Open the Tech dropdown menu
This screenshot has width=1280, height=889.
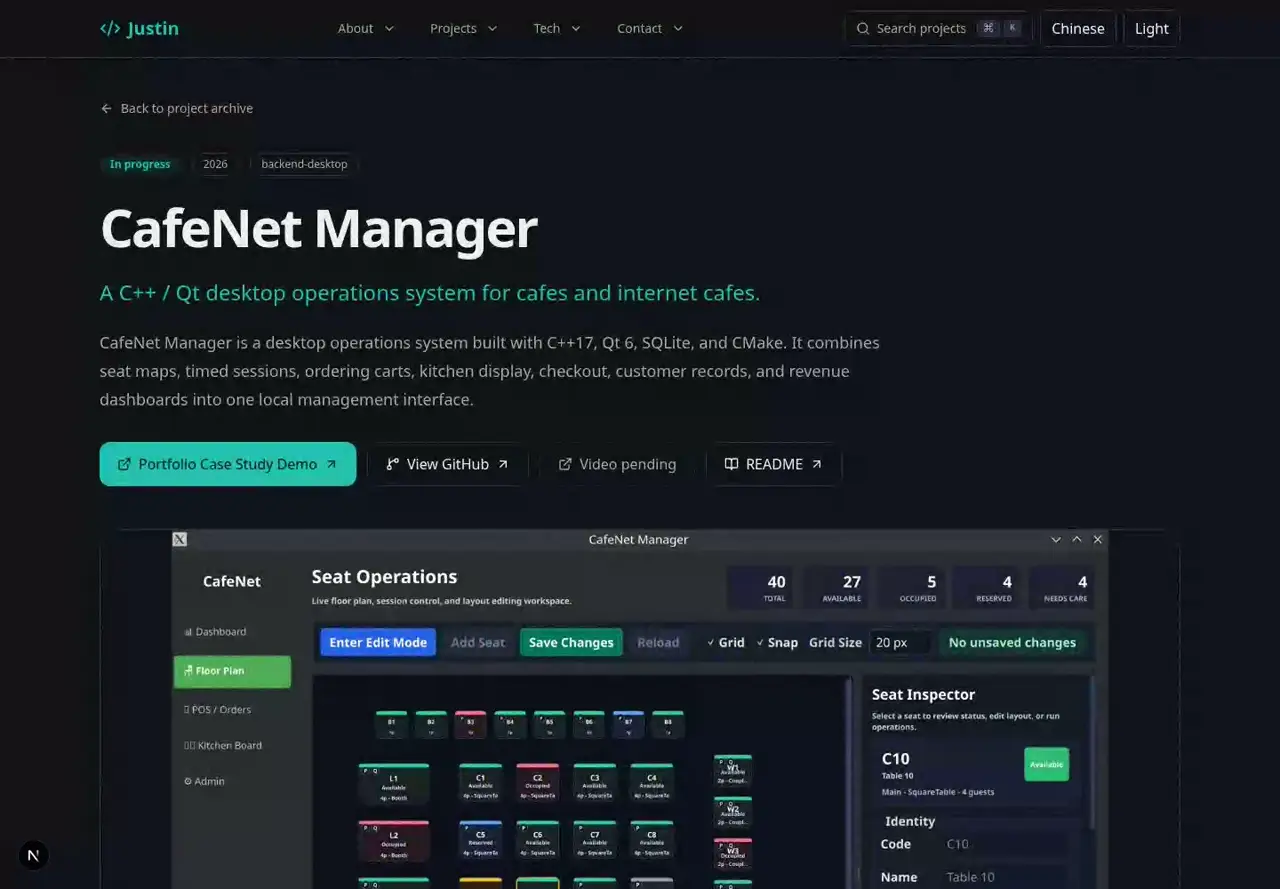(557, 28)
